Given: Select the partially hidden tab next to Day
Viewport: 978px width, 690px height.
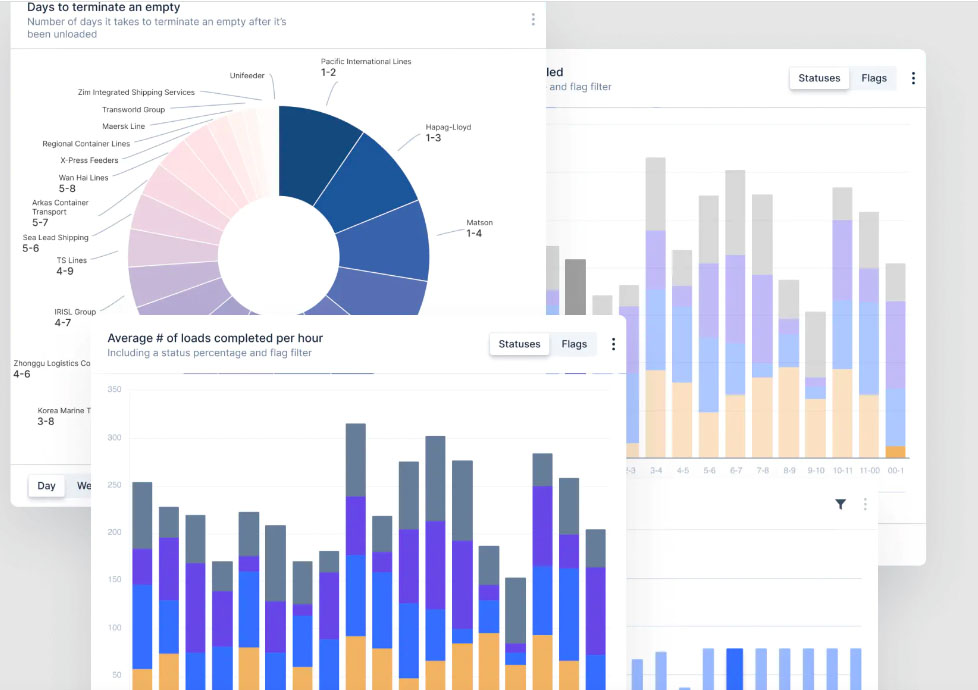Looking at the screenshot, I should 82,486.
